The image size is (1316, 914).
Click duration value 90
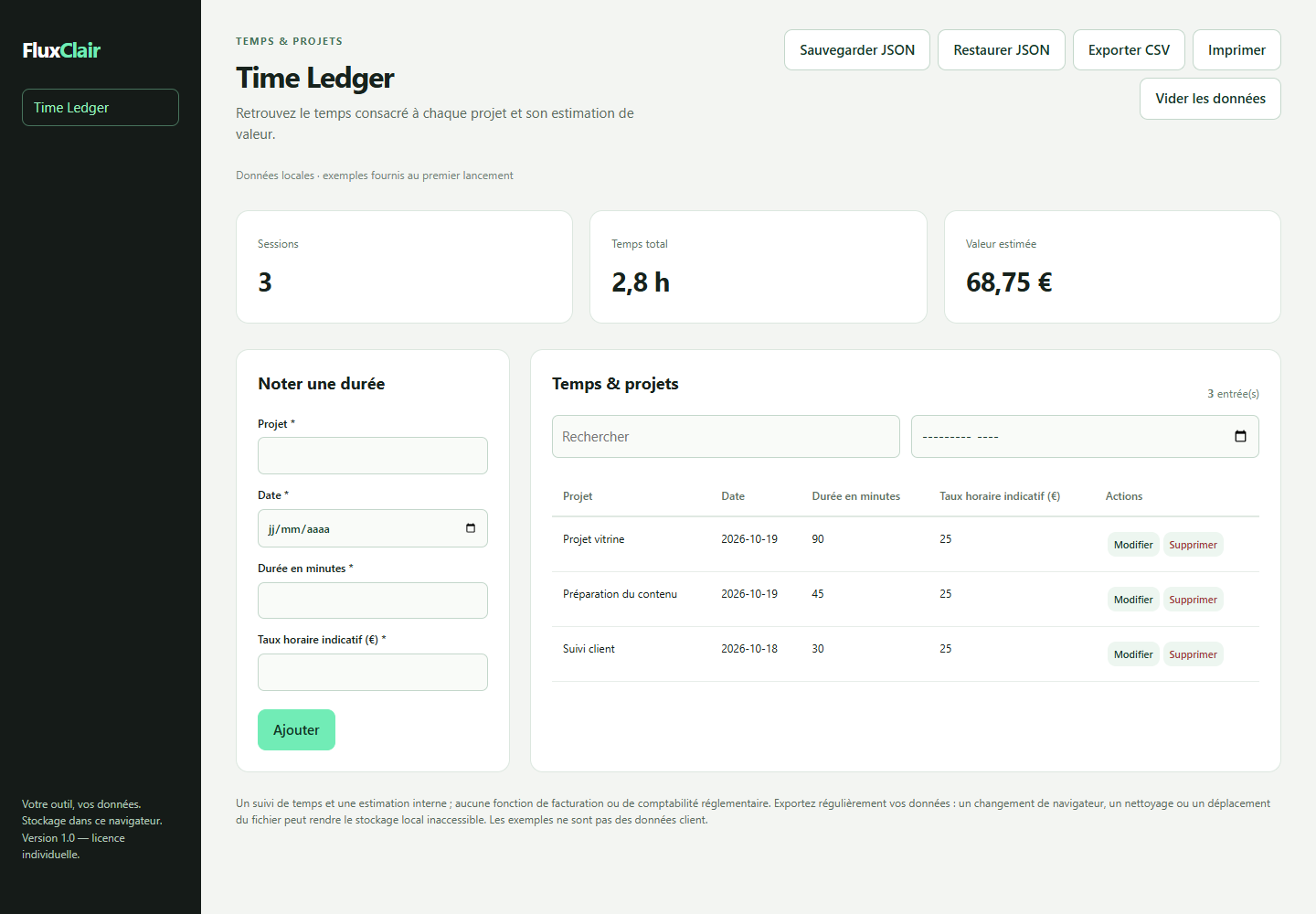click(x=818, y=539)
